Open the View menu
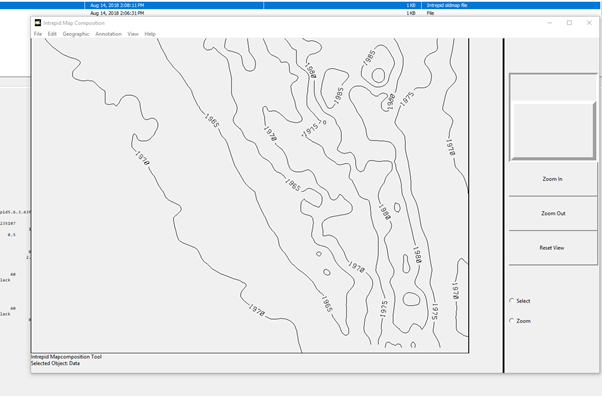Screen dimensions: 602x396 pos(133,34)
